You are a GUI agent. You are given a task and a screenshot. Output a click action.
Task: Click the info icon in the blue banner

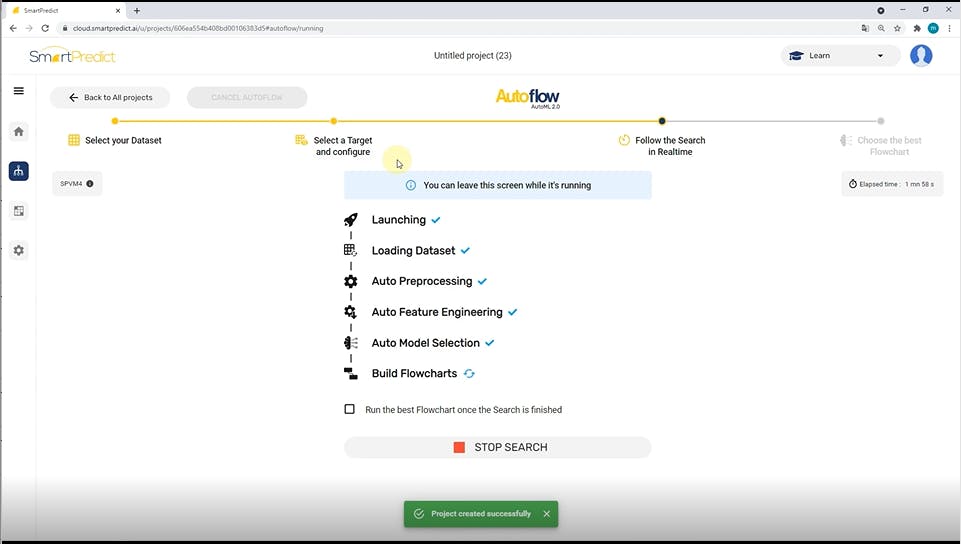pos(411,185)
